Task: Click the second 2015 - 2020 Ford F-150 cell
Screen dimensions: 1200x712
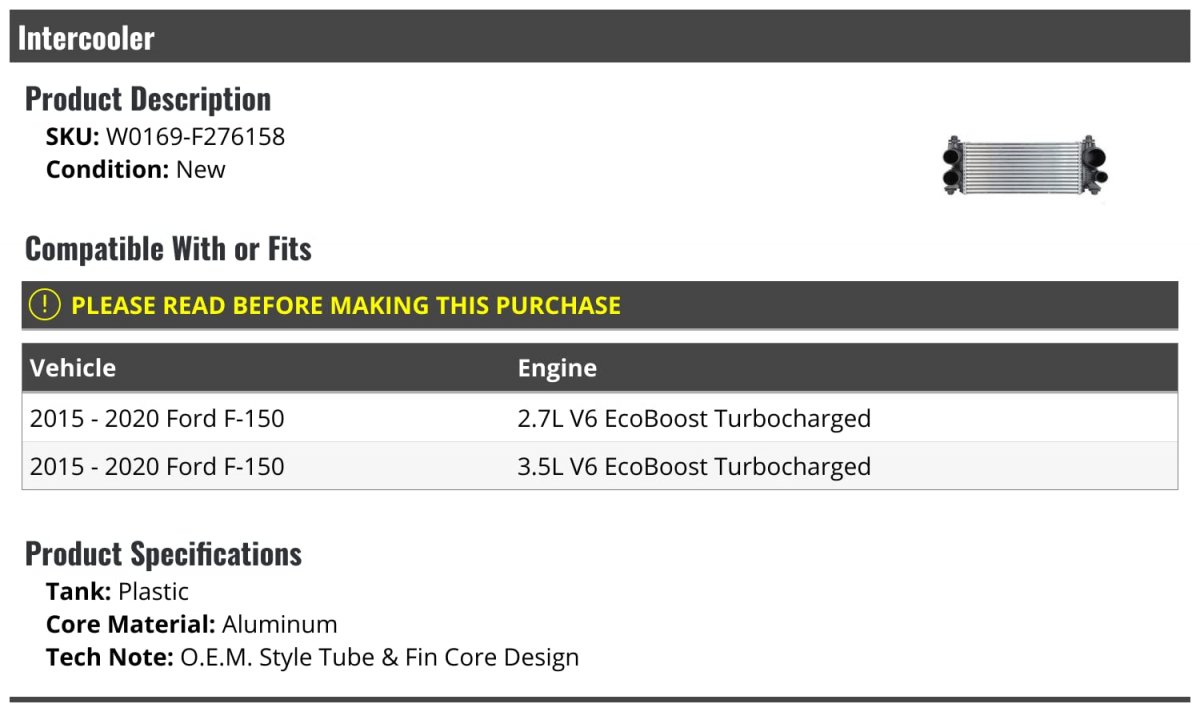Action: tap(157, 466)
